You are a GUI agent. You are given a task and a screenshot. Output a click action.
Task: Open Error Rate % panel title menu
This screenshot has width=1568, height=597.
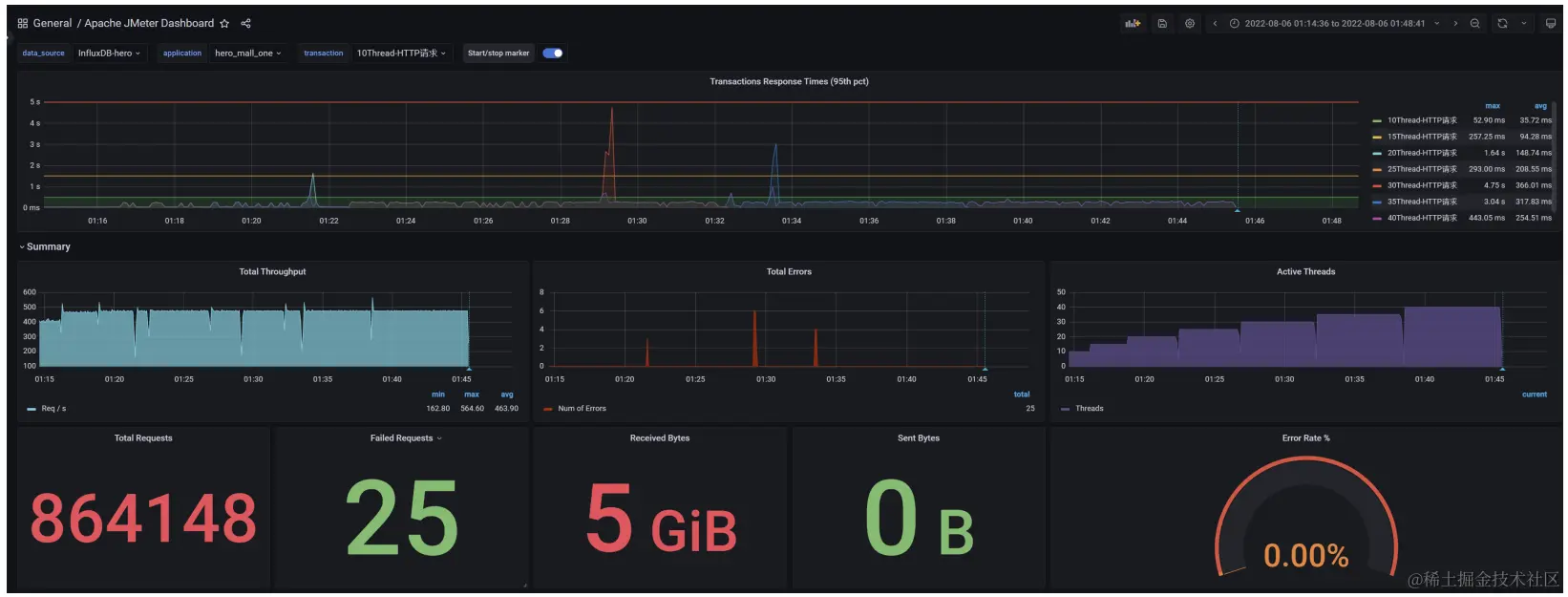pyautogui.click(x=1305, y=438)
